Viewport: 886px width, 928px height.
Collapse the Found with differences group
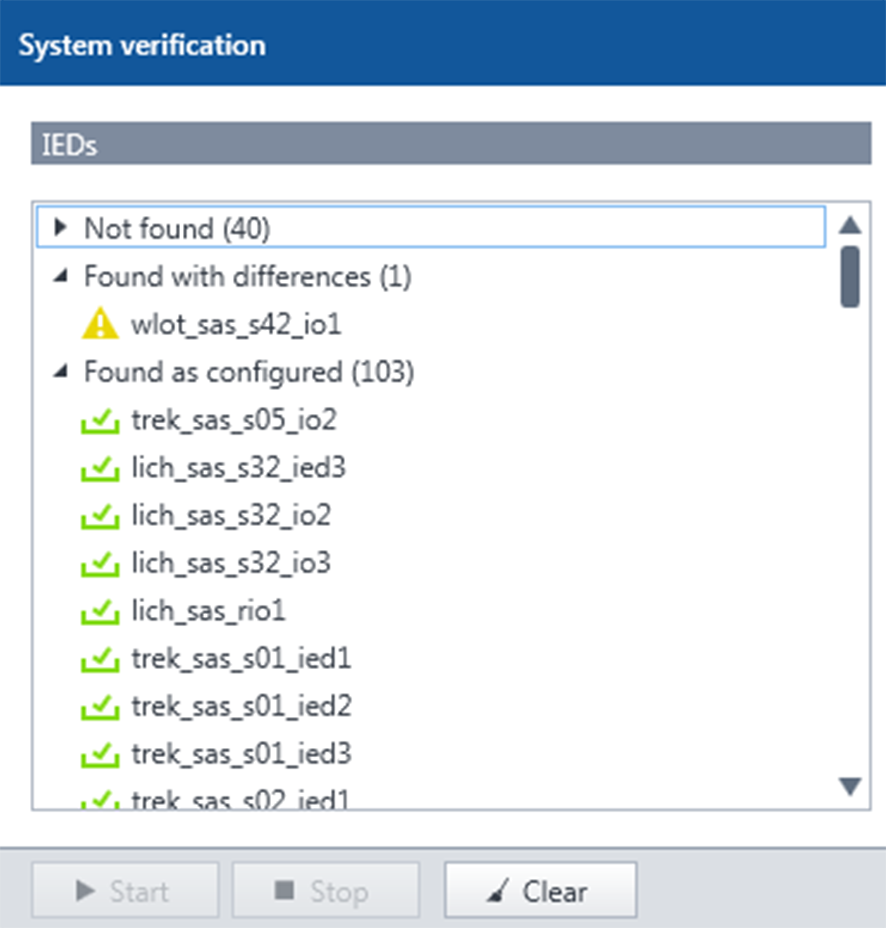click(x=61, y=276)
